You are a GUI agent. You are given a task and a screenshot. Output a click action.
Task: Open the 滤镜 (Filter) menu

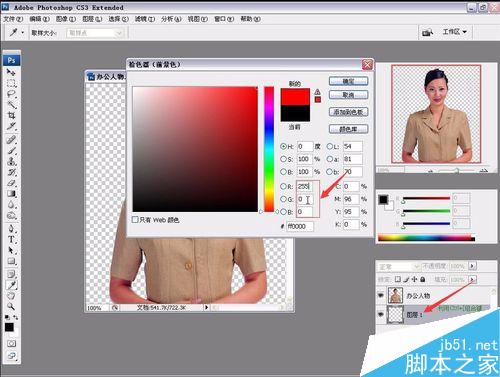145,19
